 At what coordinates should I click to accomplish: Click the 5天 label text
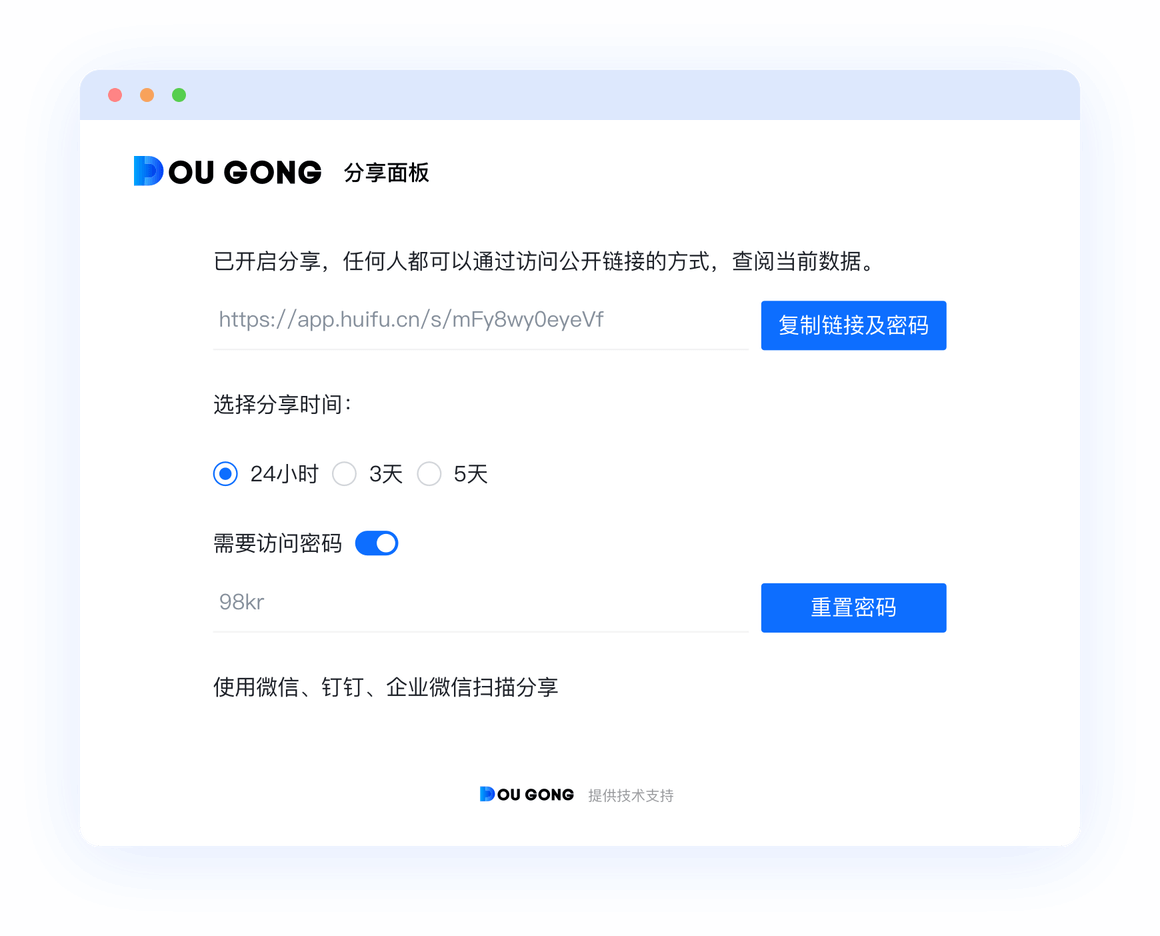[x=471, y=474]
